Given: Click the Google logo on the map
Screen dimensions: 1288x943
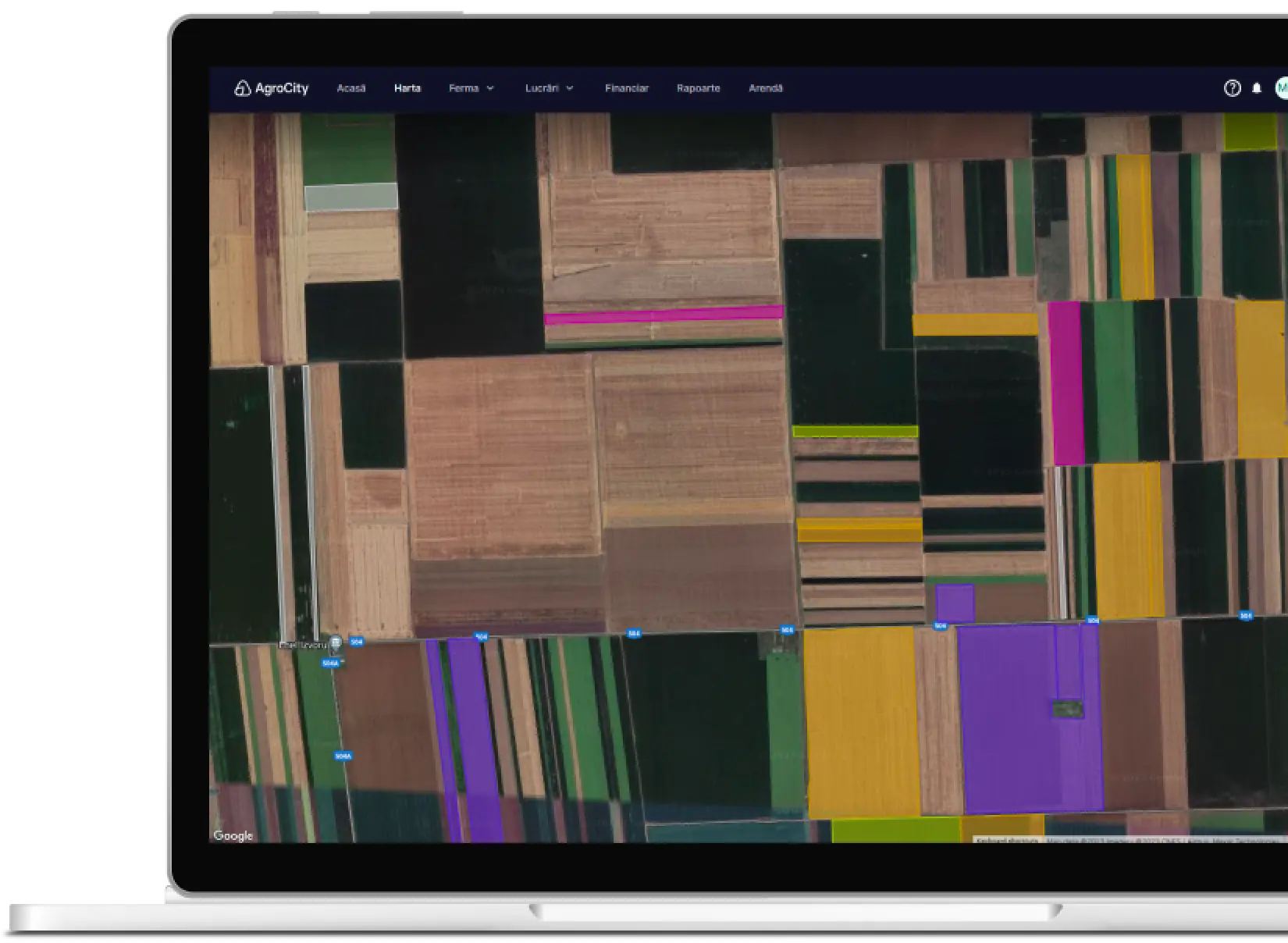Looking at the screenshot, I should pyautogui.click(x=233, y=835).
